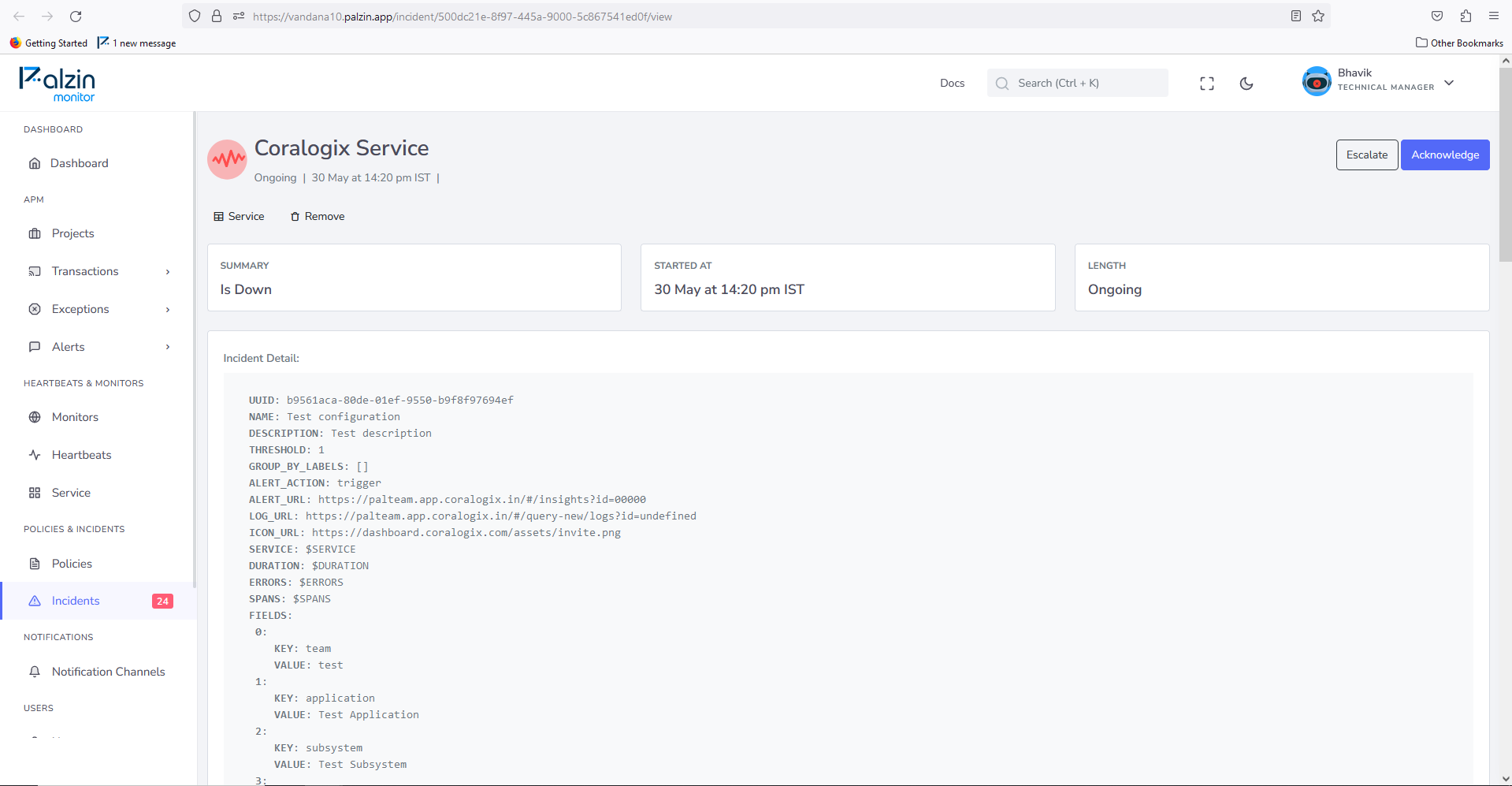Click the Incidents count badge 24
Image resolution: width=1512 pixels, height=786 pixels.
(x=162, y=601)
